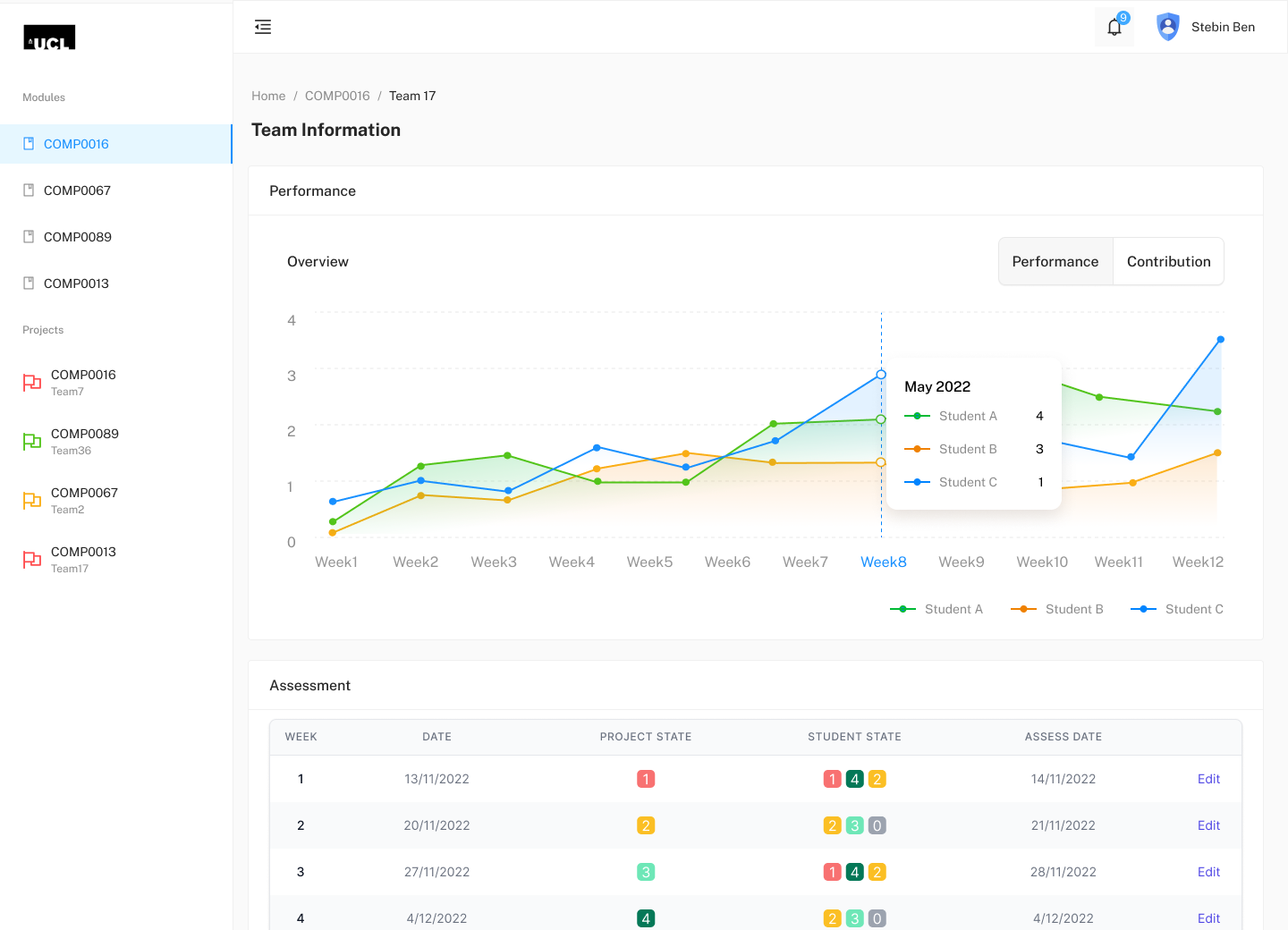Edit the week 1 assessment row
This screenshot has height=930, width=1288.
tap(1208, 779)
